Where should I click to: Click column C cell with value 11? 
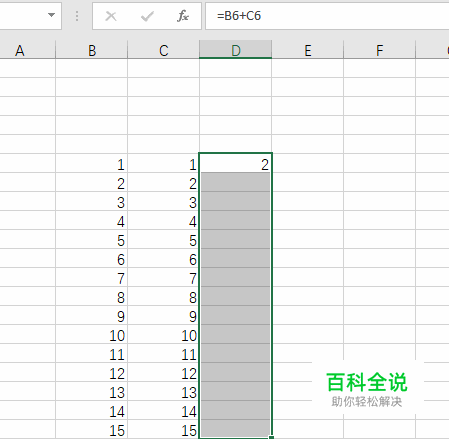(x=164, y=353)
